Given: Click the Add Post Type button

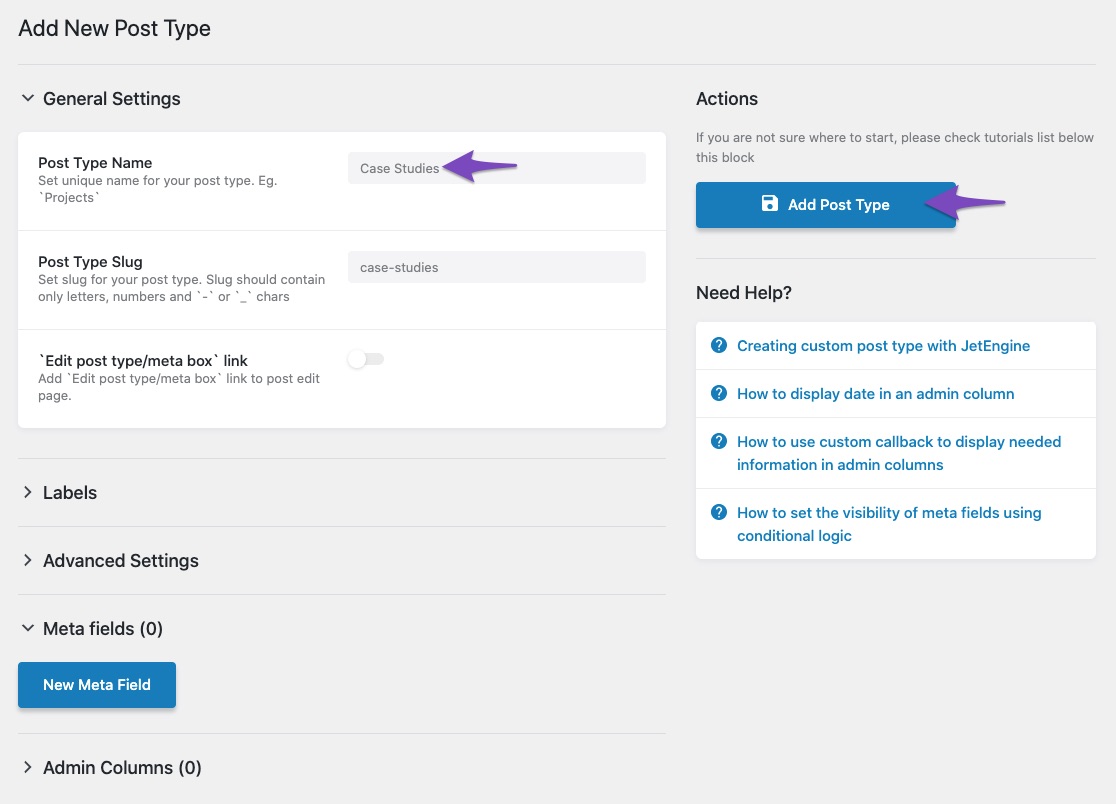Looking at the screenshot, I should 826,205.
